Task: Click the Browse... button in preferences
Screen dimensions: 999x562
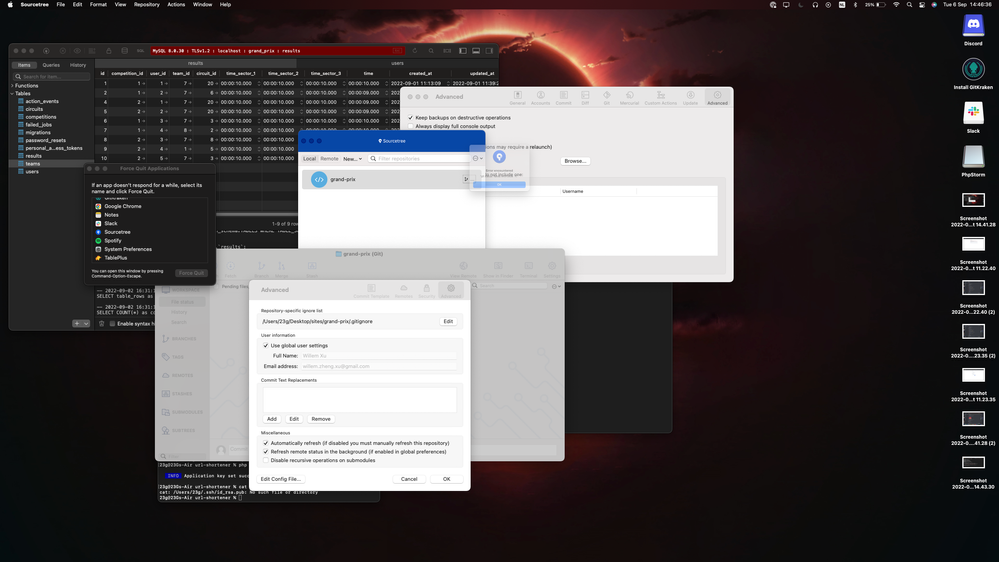Action: [x=575, y=160]
